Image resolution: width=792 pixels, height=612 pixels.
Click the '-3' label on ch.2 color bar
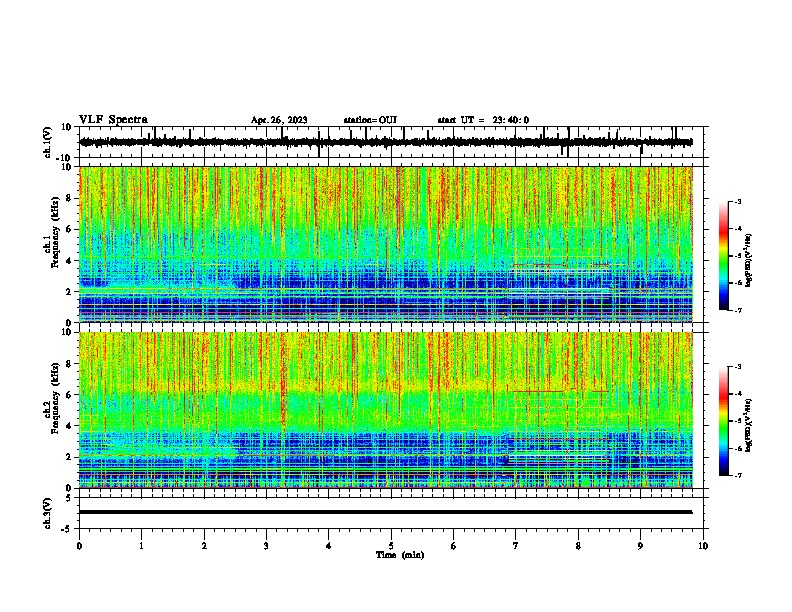click(737, 367)
